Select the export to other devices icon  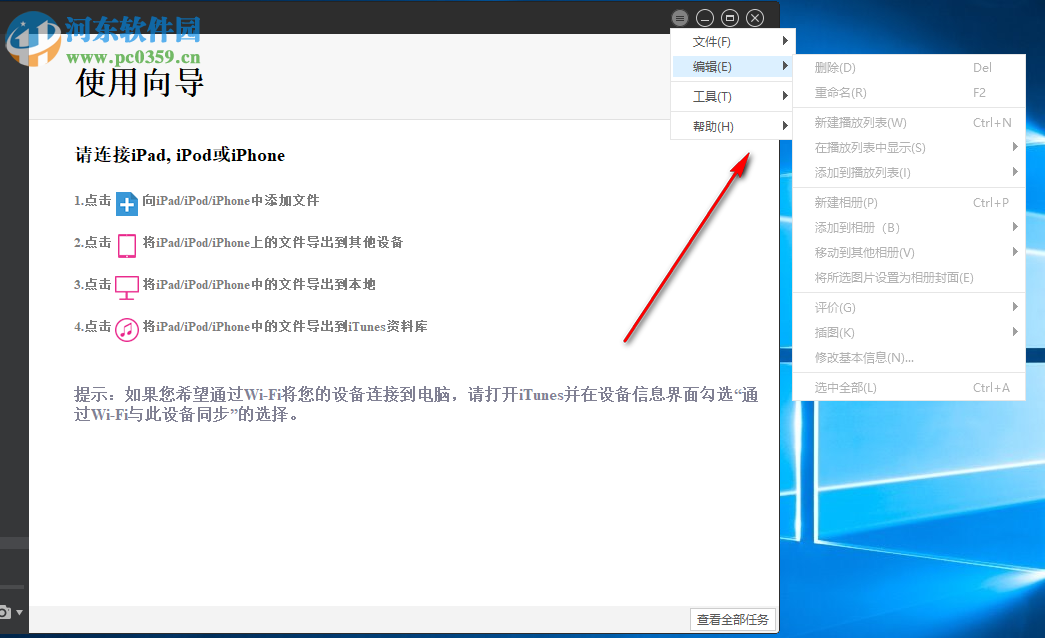(126, 245)
